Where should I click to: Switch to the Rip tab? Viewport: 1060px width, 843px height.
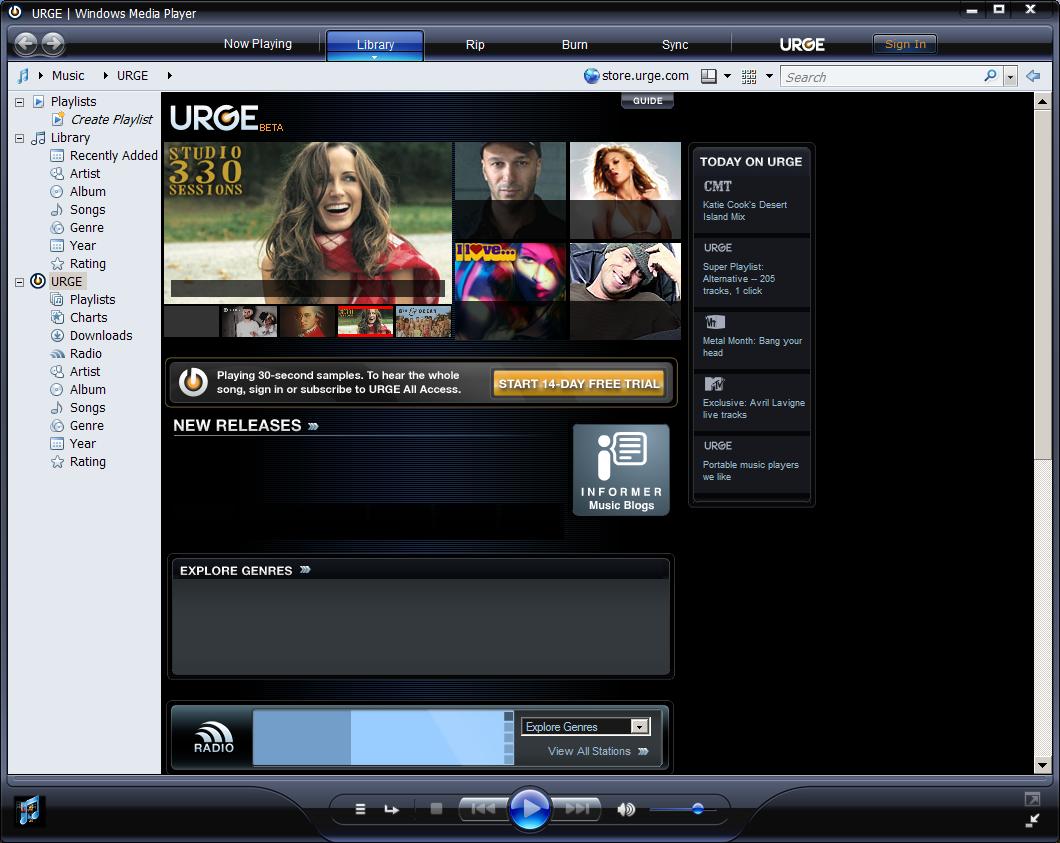(x=475, y=45)
